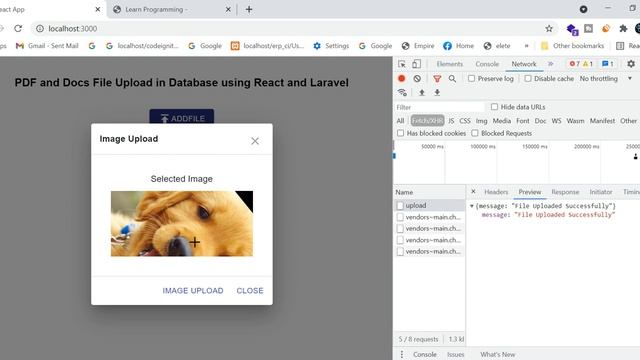Export HAR file download arrow
The image size is (640, 360).
pos(437,93)
